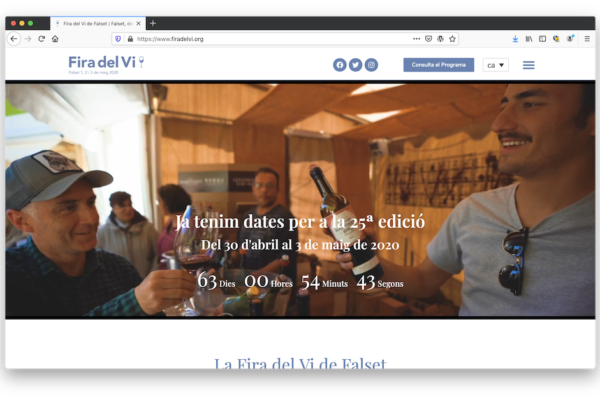The height and width of the screenshot is (400, 600).
Task: Open the Firefox library icon
Action: click(x=529, y=39)
